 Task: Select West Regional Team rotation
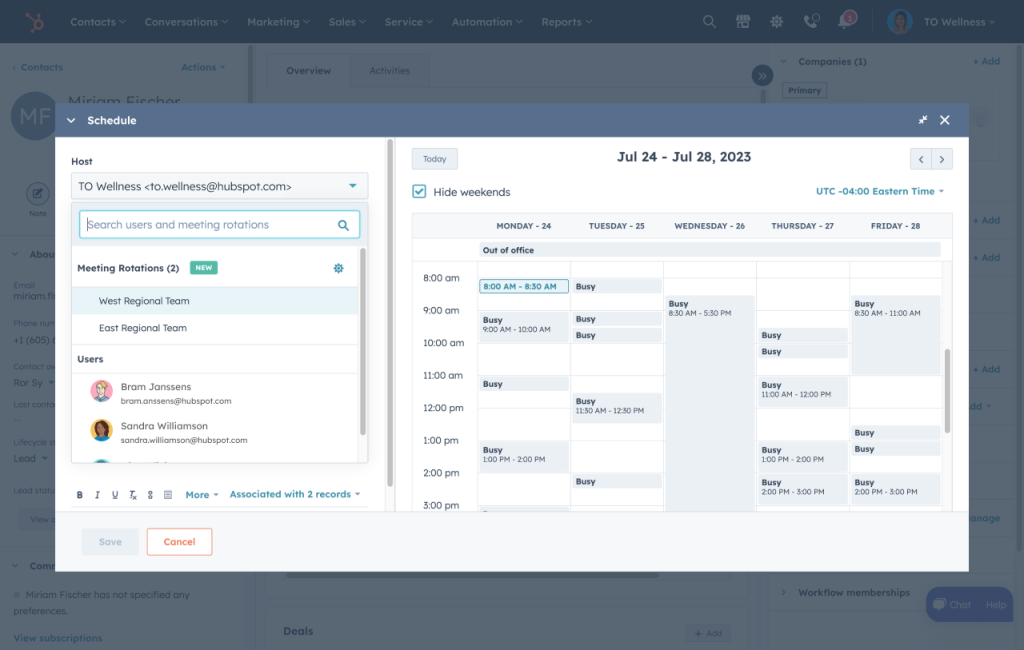tap(144, 301)
